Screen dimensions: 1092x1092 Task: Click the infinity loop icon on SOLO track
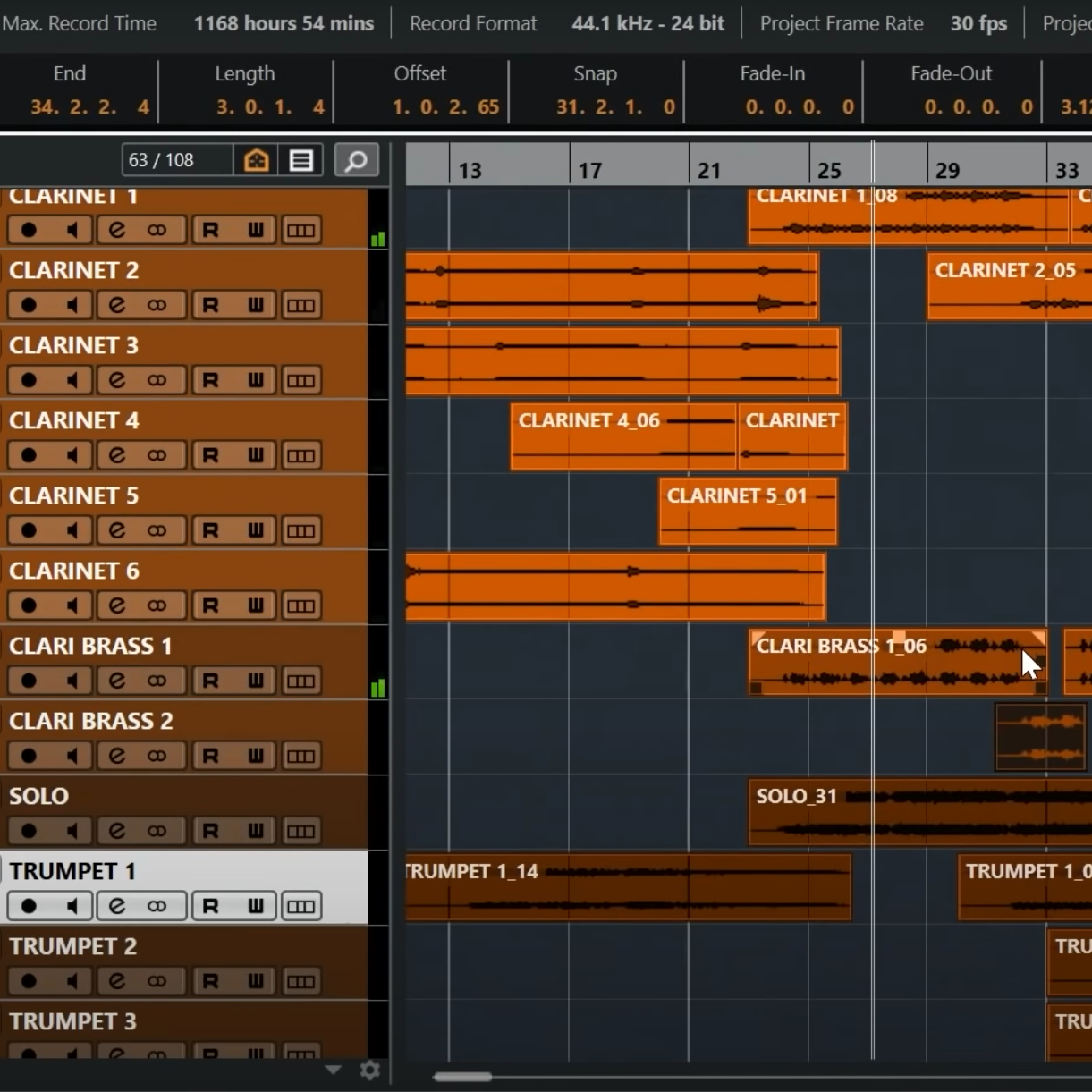coord(157,831)
